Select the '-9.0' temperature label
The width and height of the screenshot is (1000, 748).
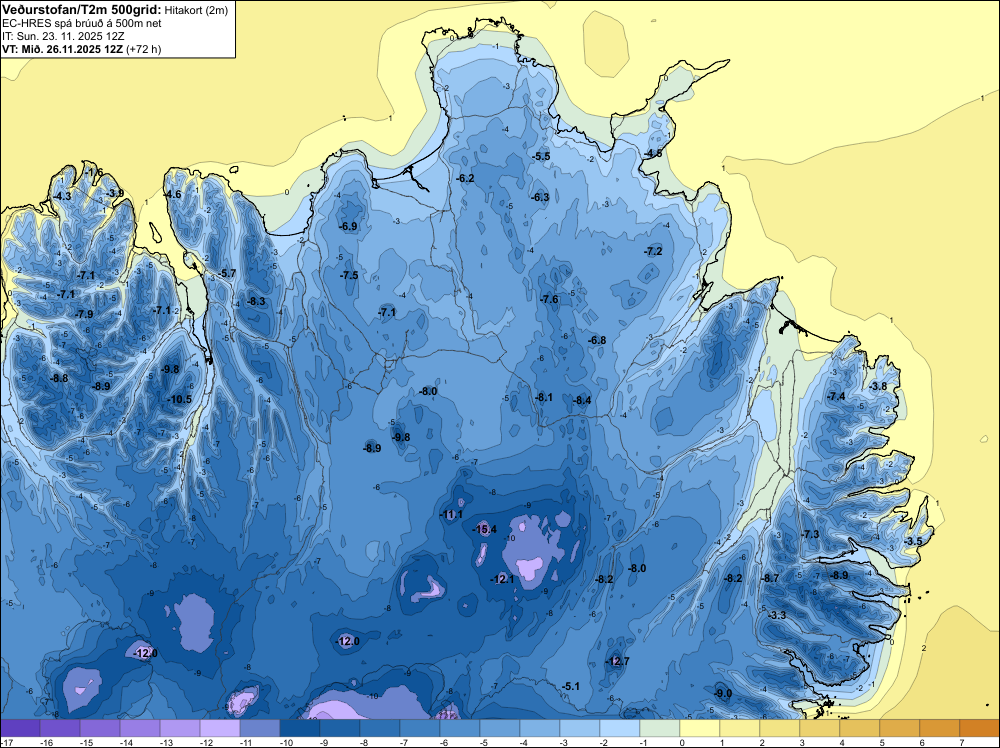click(x=723, y=694)
